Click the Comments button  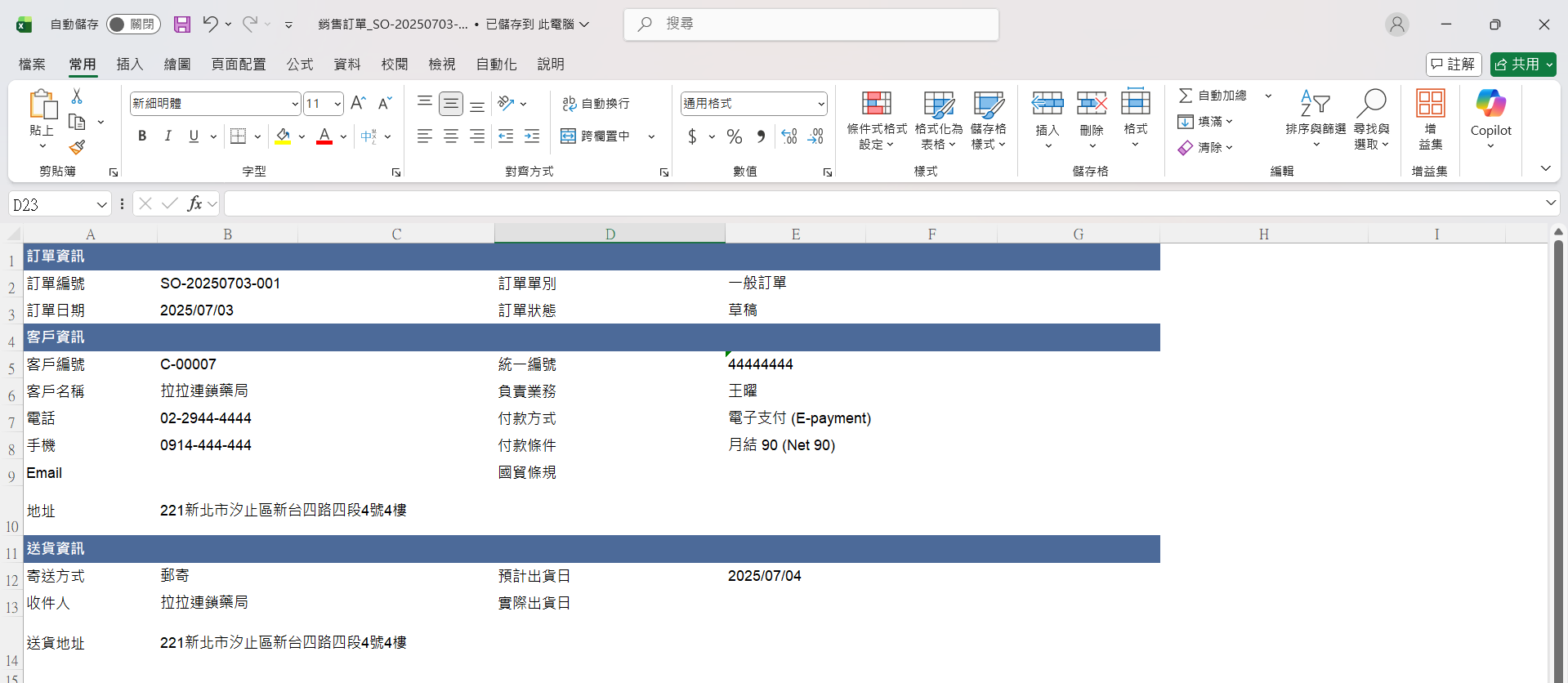point(1454,64)
